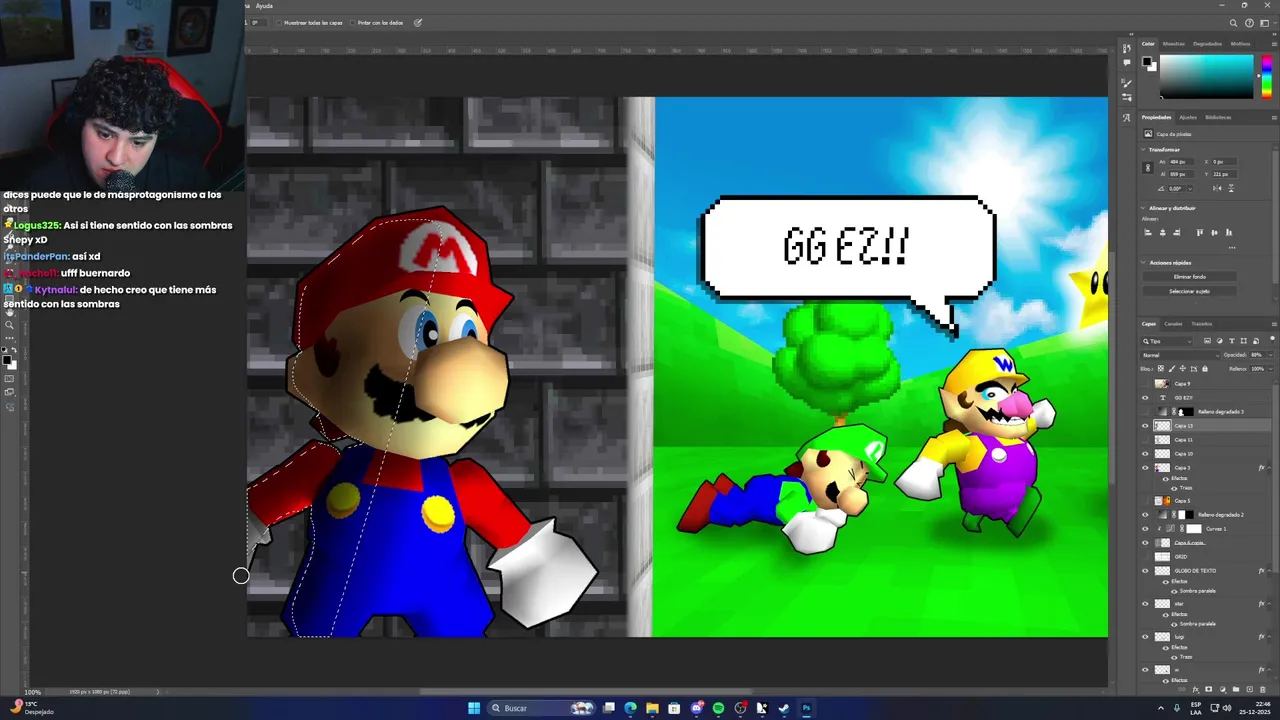Switch to the Ajustes tab
The height and width of the screenshot is (720, 1280).
tap(1188, 117)
